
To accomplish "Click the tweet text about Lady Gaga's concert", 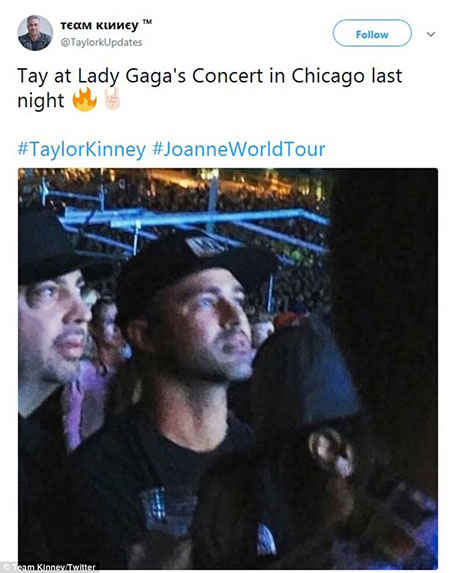I will [x=209, y=88].
